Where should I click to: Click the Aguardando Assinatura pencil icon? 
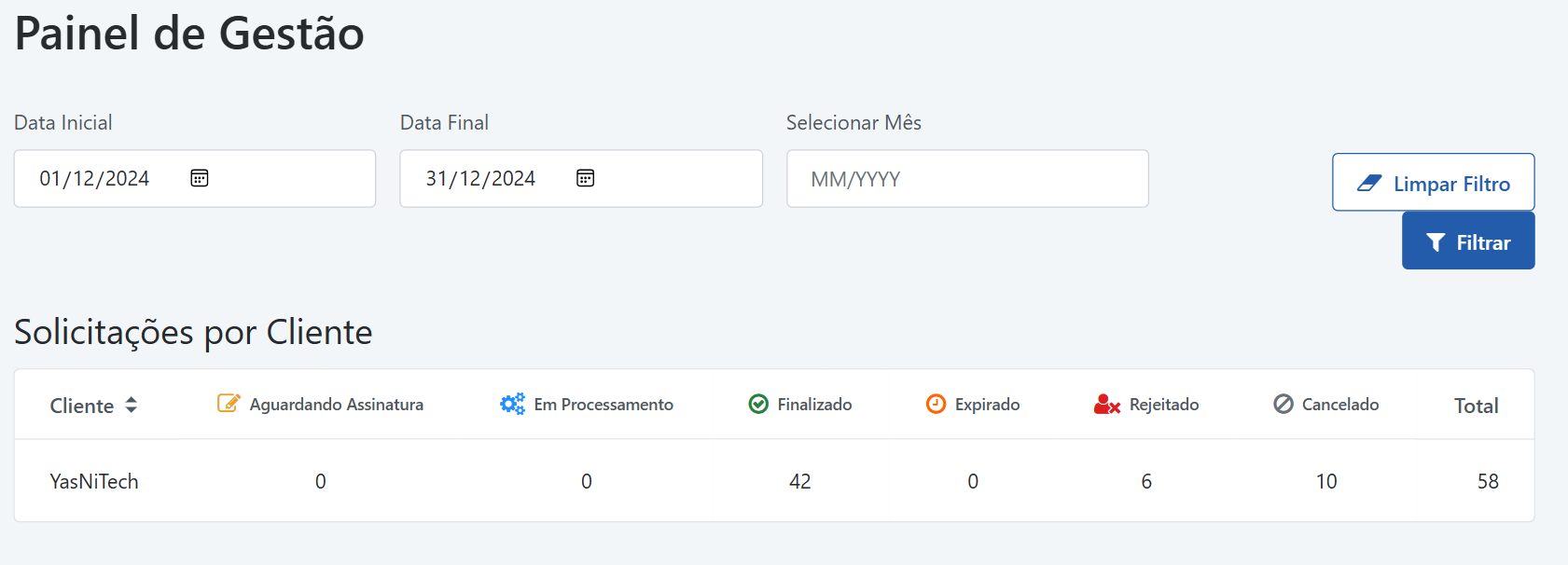coord(229,403)
